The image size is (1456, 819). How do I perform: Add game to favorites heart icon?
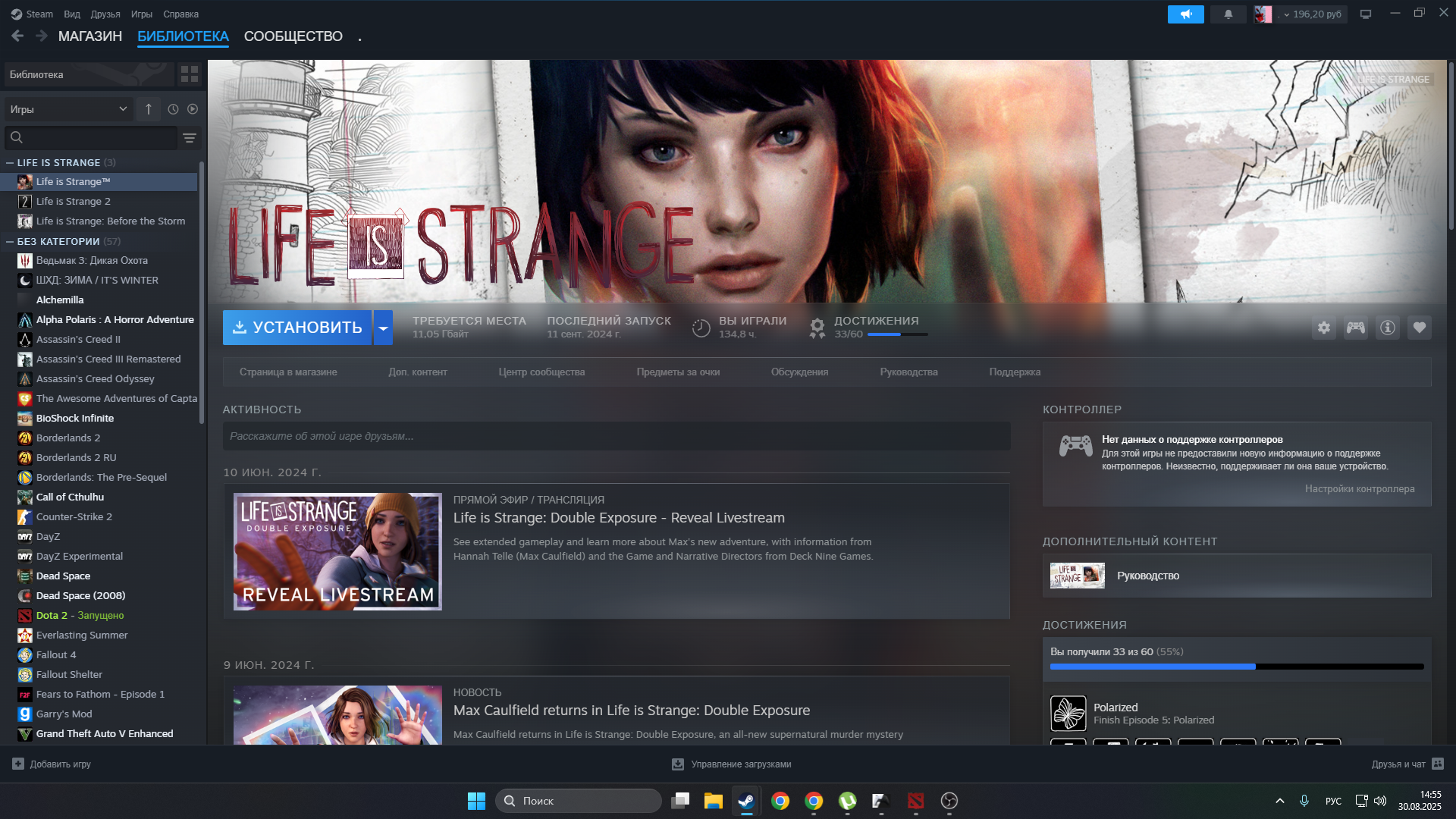1419,328
